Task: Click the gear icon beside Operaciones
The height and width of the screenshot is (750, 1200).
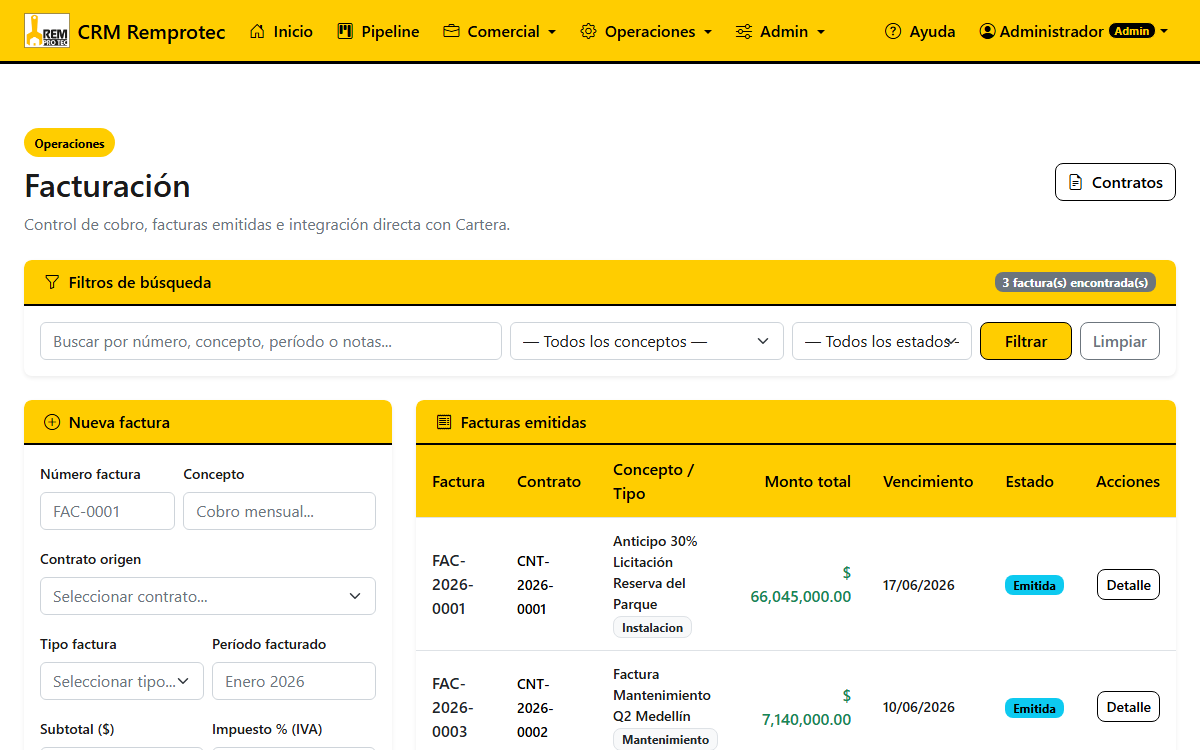Action: tap(588, 32)
